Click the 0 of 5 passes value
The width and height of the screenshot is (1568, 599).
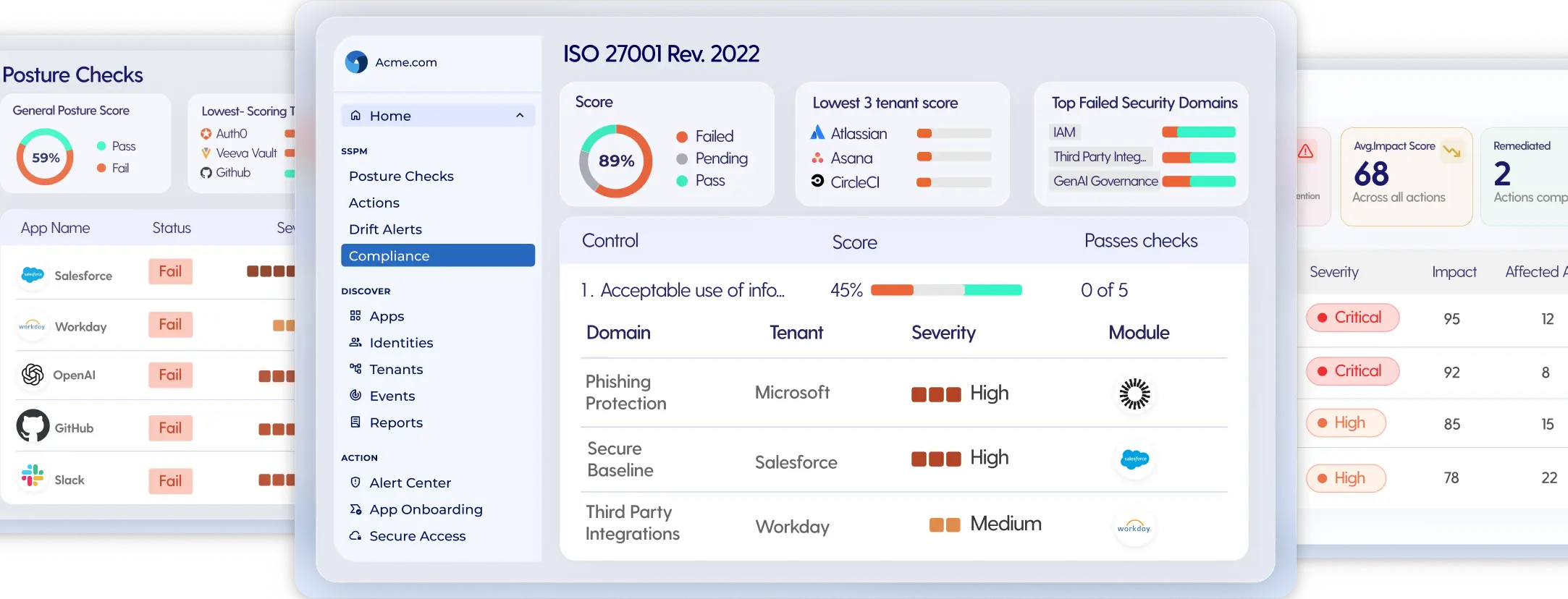point(1104,290)
